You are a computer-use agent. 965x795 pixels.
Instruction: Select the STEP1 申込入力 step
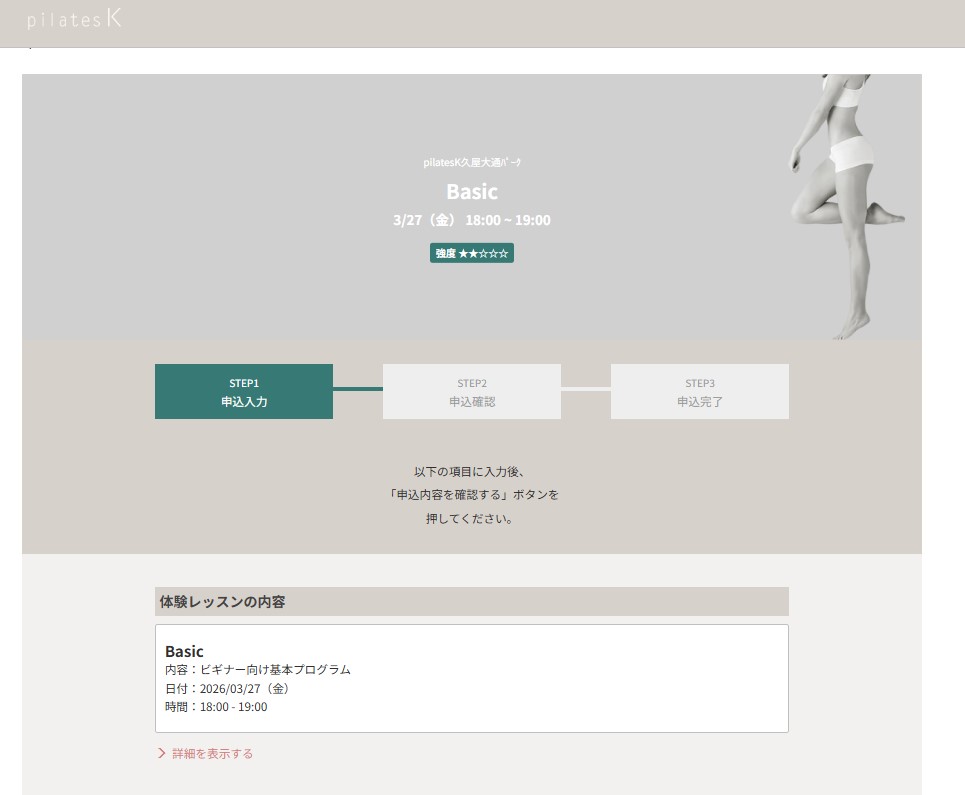click(244, 392)
